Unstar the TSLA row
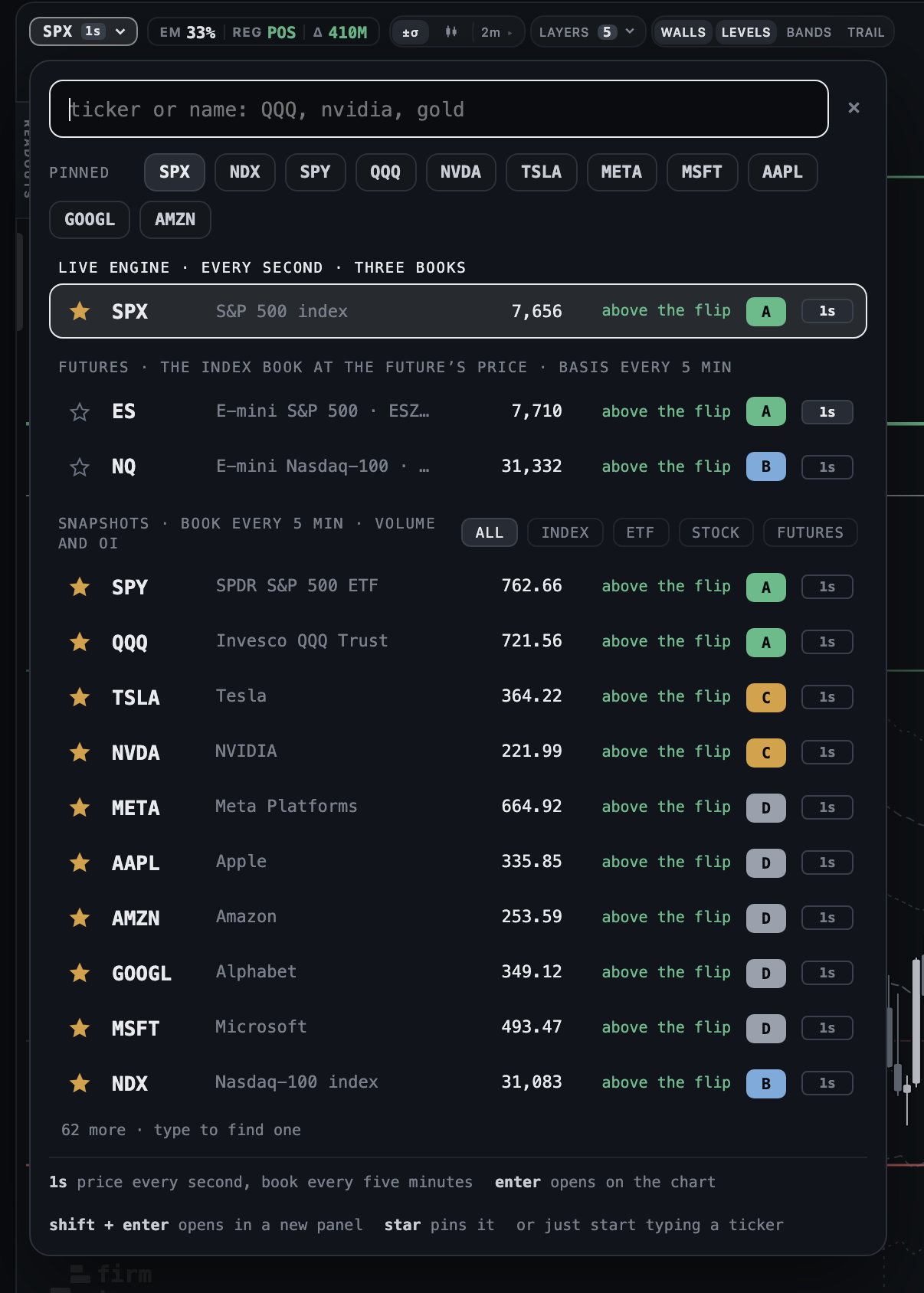924x1293 pixels. [x=80, y=697]
